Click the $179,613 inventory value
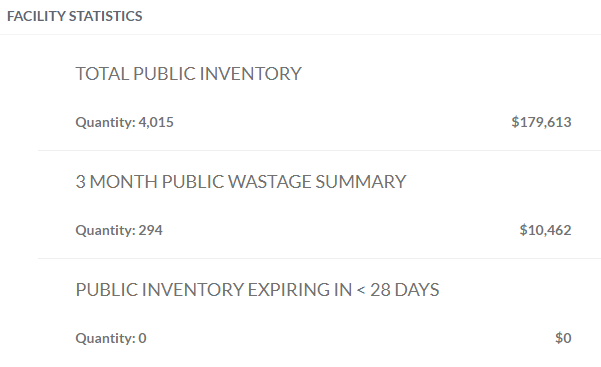This screenshot has width=601, height=367. [x=541, y=122]
